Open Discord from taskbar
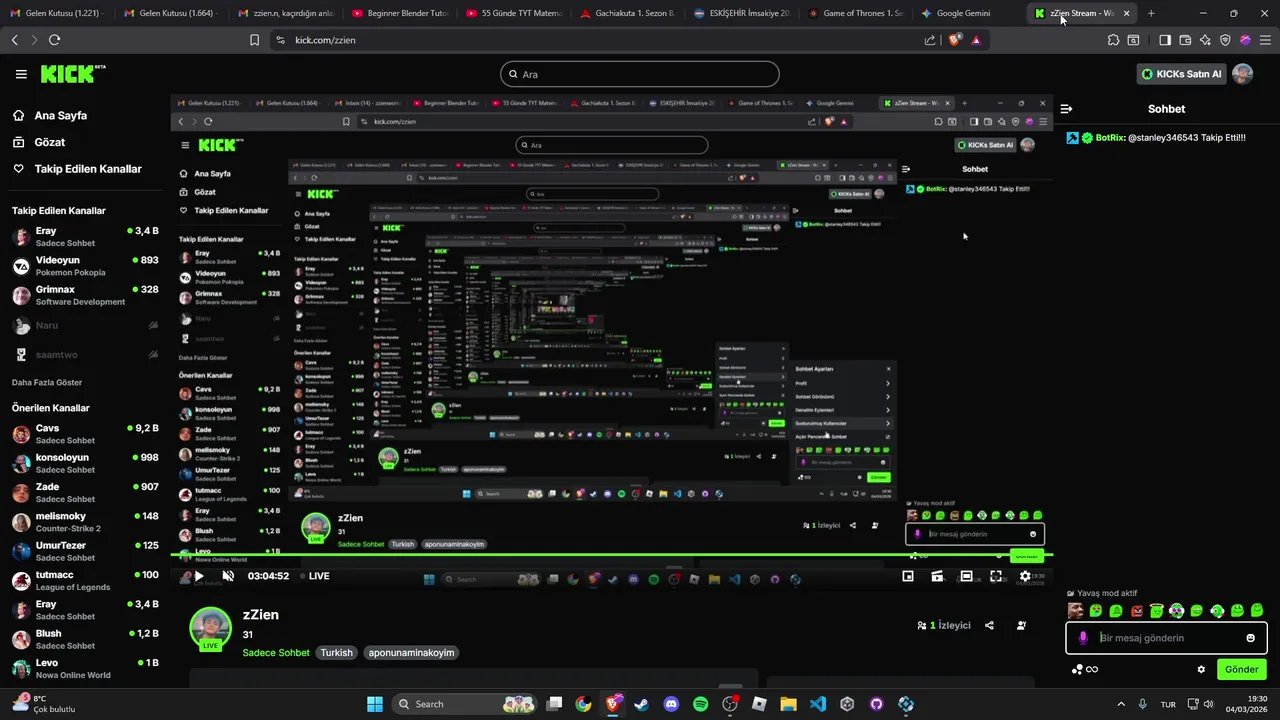Screen dimensions: 1280x720 point(671,704)
